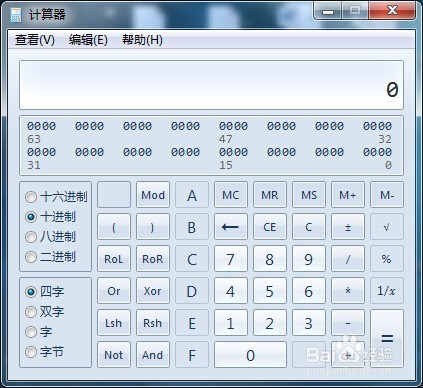Click the CE clear entry button
Viewport: 423px width, 388px height.
pyautogui.click(x=270, y=227)
